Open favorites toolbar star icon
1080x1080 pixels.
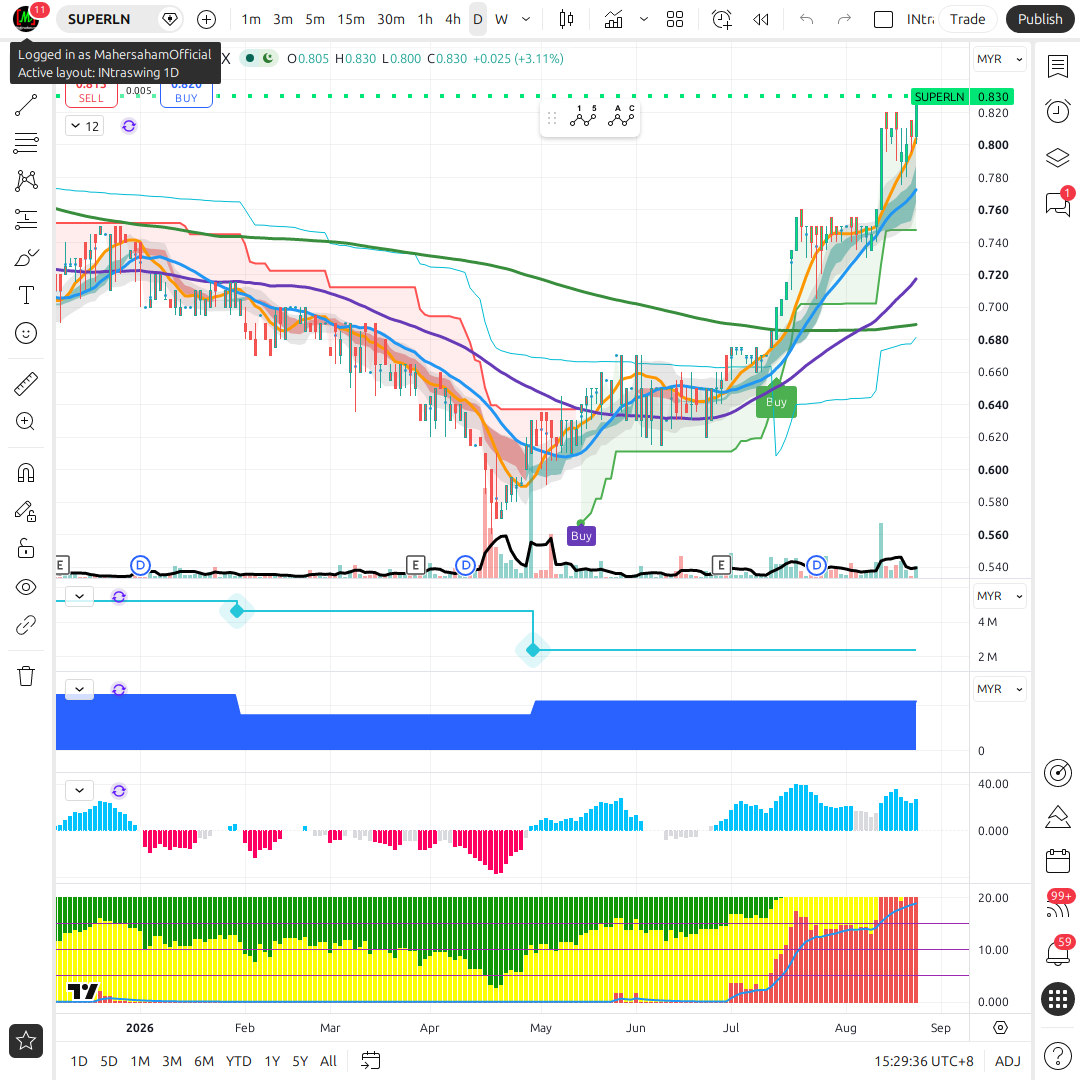click(26, 1041)
